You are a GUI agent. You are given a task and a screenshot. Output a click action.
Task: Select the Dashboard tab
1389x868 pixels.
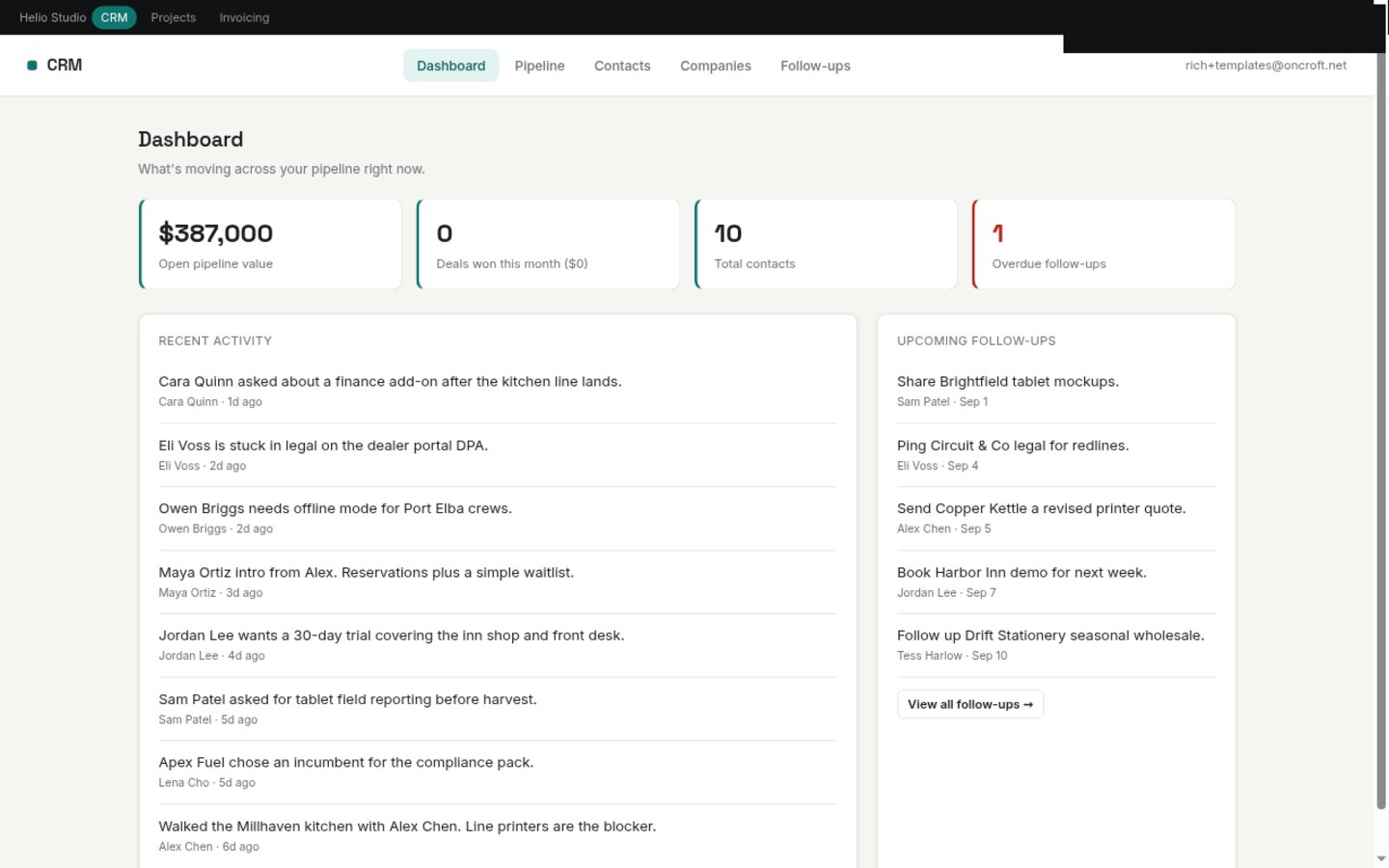(450, 66)
